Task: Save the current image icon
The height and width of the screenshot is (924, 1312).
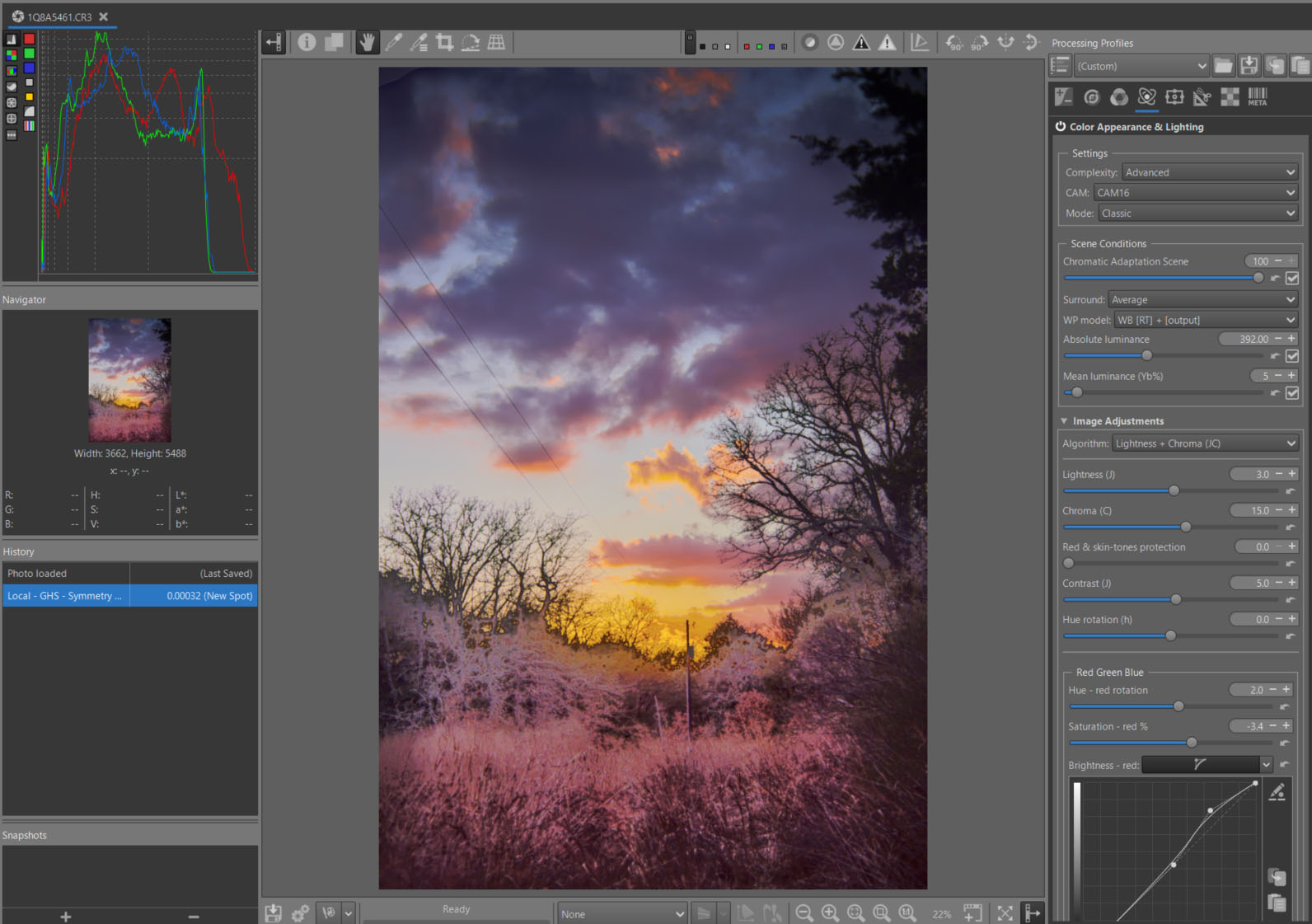Action: click(274, 912)
